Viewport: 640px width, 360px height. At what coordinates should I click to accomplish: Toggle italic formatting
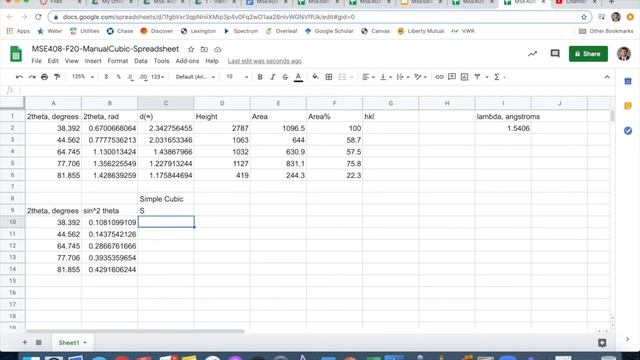pyautogui.click(x=273, y=77)
